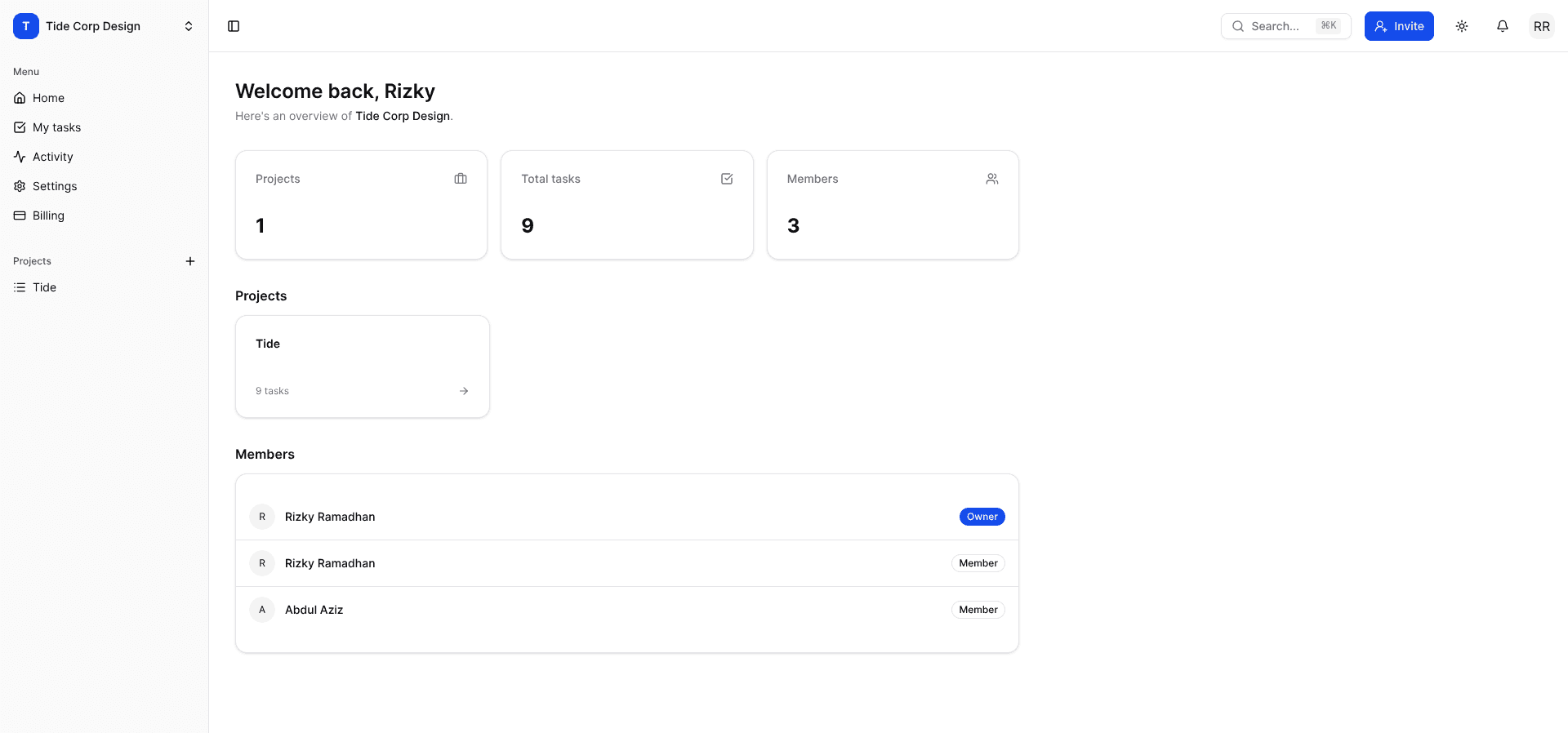Click '9 tasks' text on Tide card
The image size is (1568, 733).
pyautogui.click(x=272, y=391)
